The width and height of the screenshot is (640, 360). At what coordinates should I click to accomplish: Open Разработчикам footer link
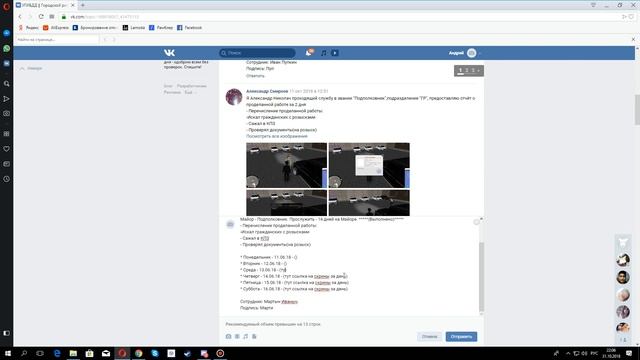coord(191,86)
